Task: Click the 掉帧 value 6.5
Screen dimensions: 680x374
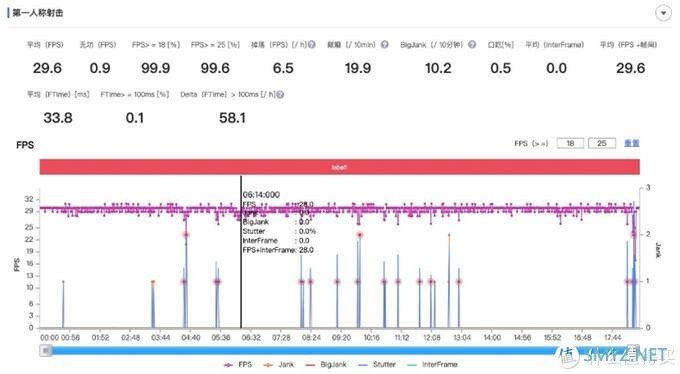Action: click(283, 68)
